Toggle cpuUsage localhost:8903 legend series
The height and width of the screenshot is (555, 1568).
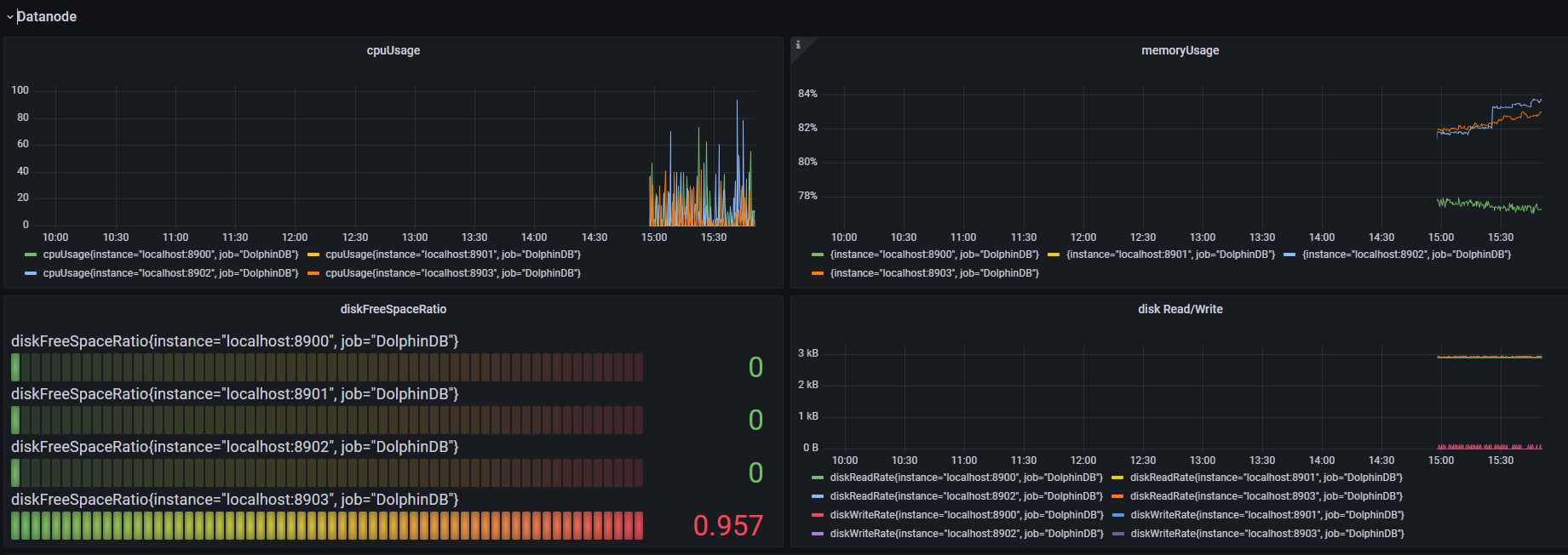coord(453,273)
